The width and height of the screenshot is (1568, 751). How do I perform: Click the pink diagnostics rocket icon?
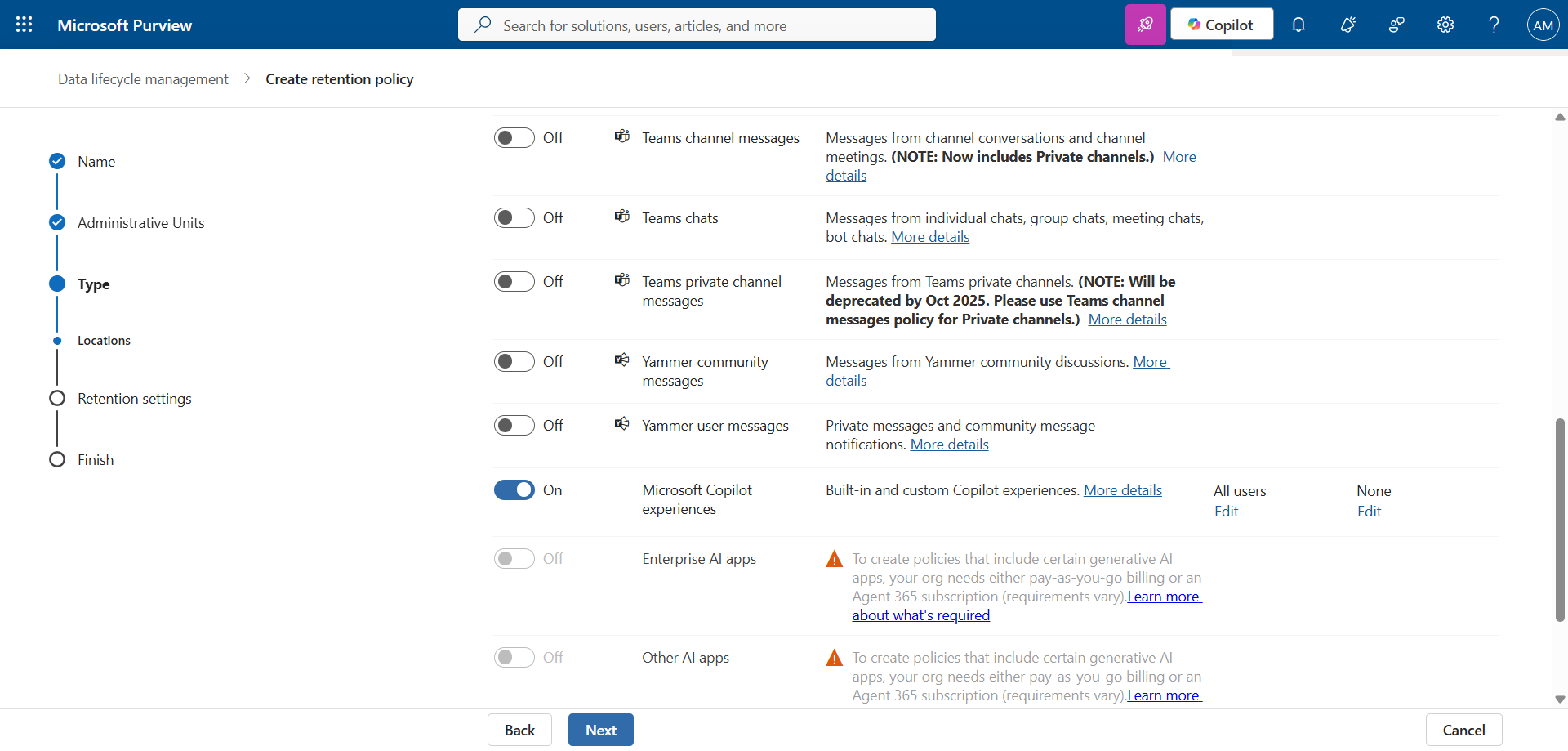(x=1145, y=25)
